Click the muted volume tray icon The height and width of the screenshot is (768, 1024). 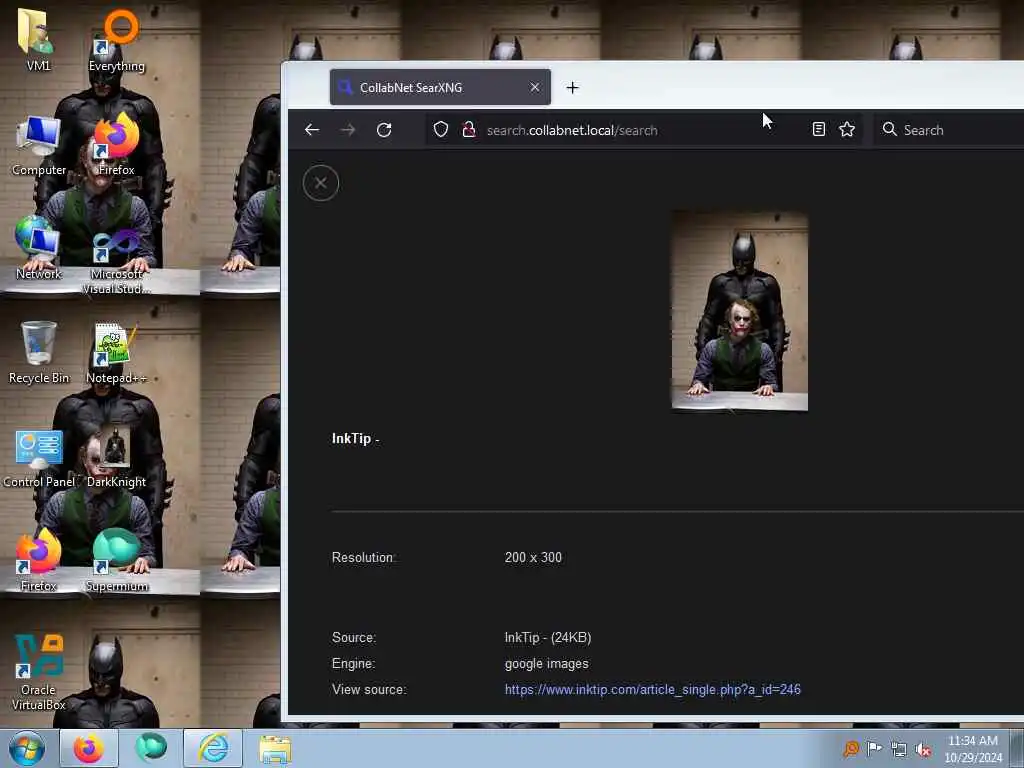pos(923,749)
